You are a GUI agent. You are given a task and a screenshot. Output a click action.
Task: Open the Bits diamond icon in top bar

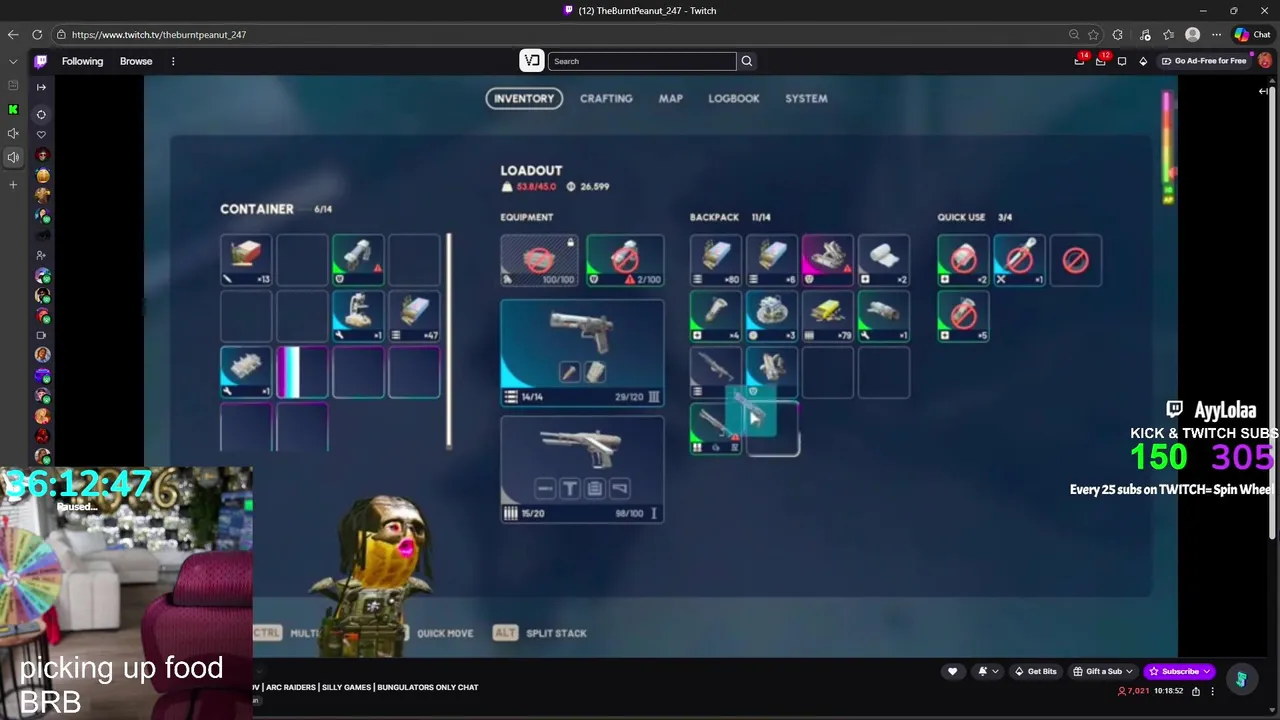pyautogui.click(x=1143, y=61)
